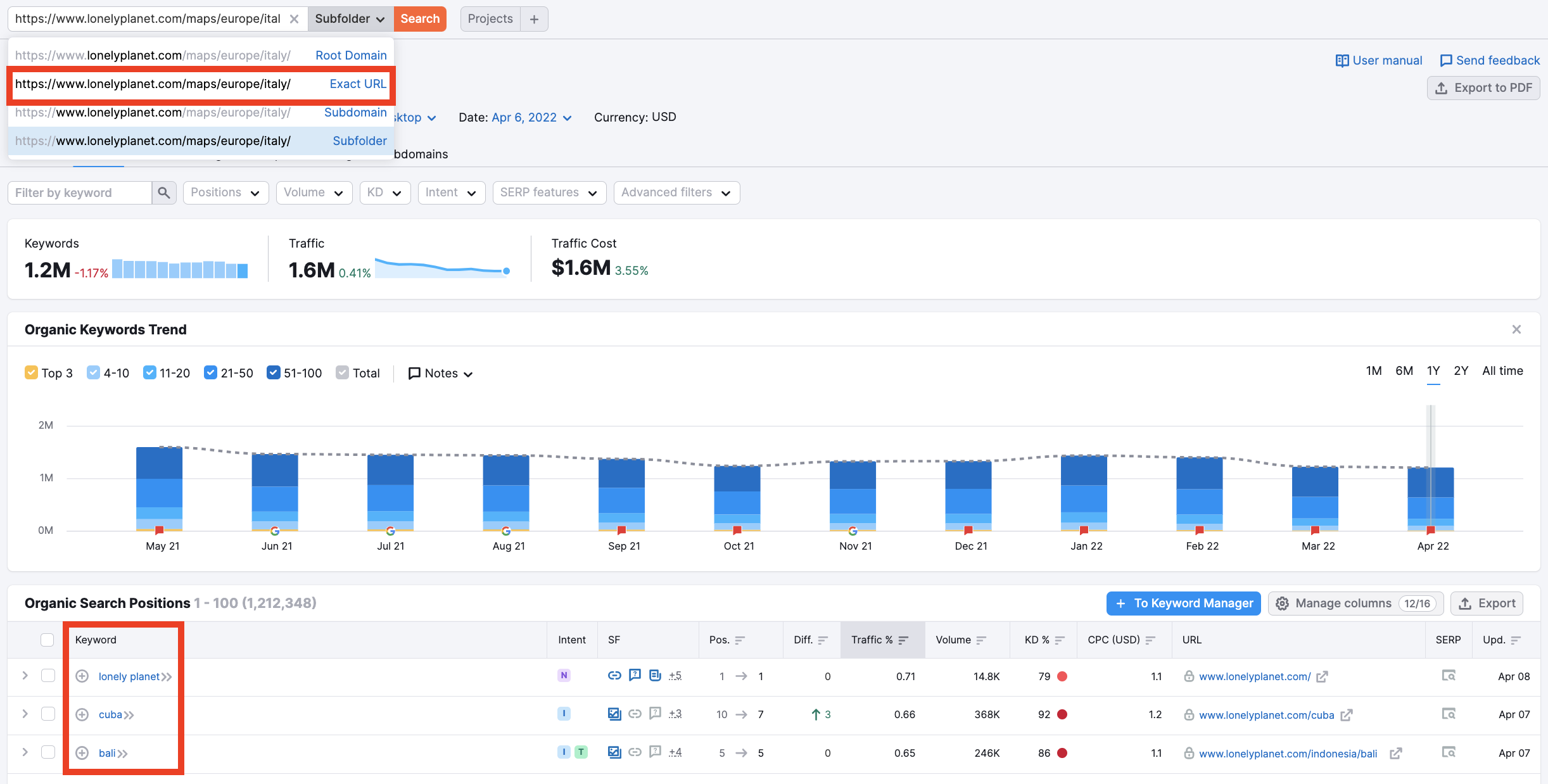The width and height of the screenshot is (1548, 784).
Task: Check the lonely planet row checkbox
Action: 48,676
